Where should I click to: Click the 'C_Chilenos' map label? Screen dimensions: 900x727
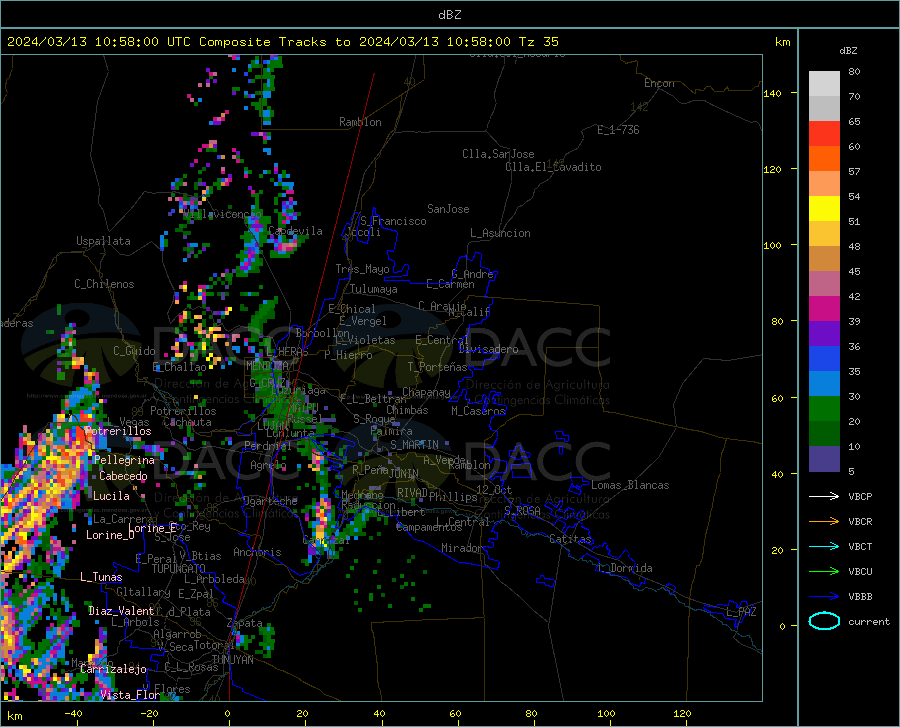point(104,284)
